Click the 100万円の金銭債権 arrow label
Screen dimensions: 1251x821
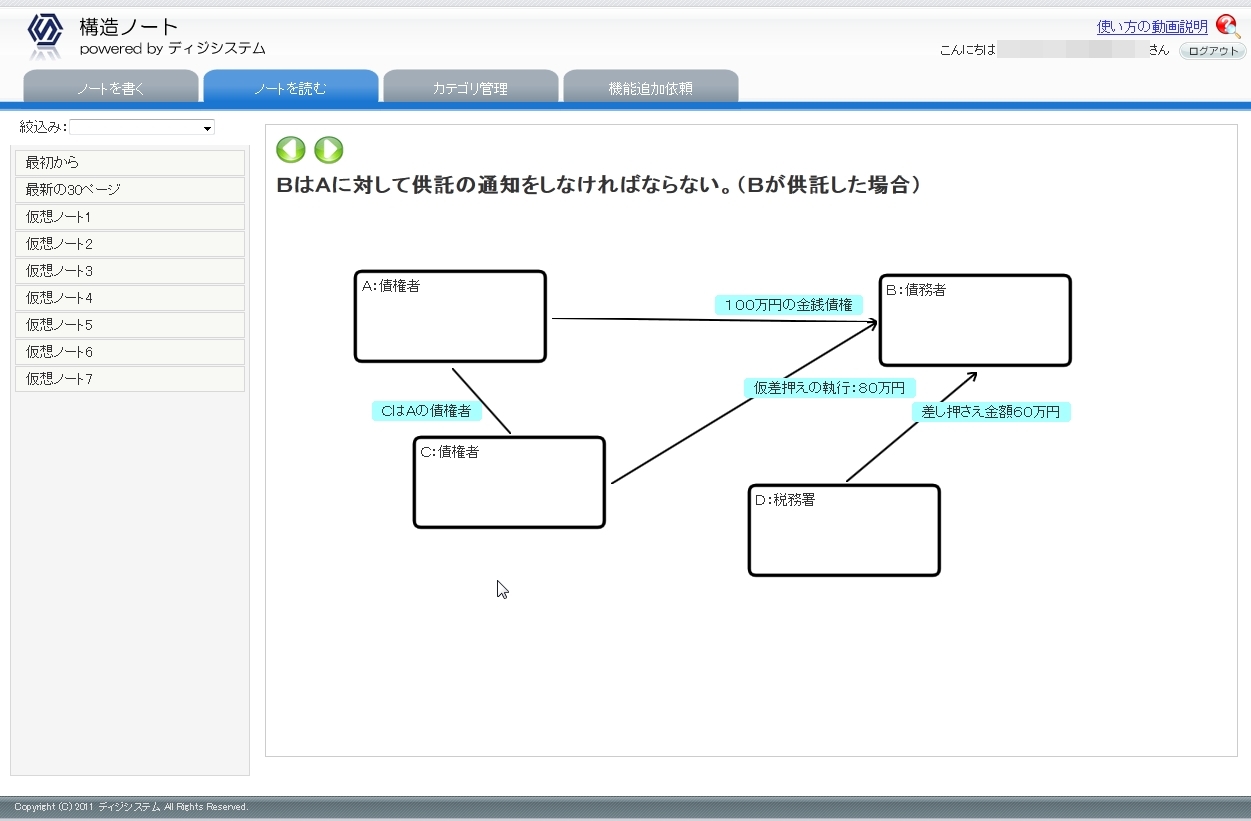click(x=789, y=305)
